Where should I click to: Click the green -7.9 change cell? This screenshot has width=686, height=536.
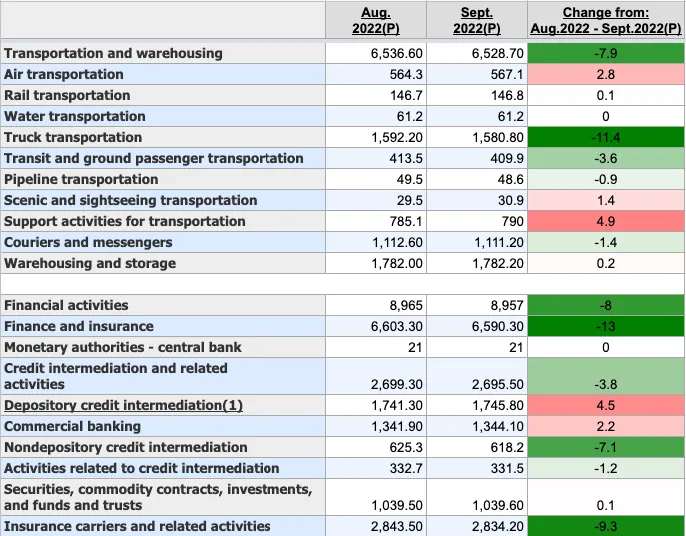(x=606, y=53)
